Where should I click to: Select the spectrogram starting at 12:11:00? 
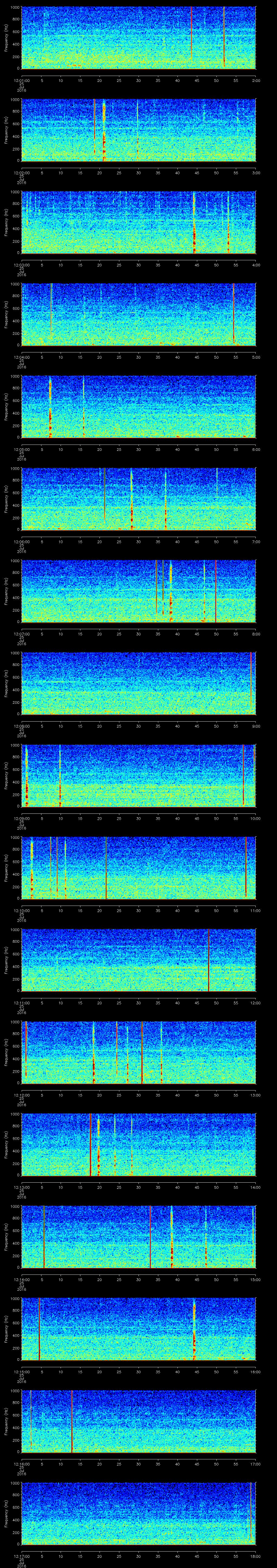[139, 960]
